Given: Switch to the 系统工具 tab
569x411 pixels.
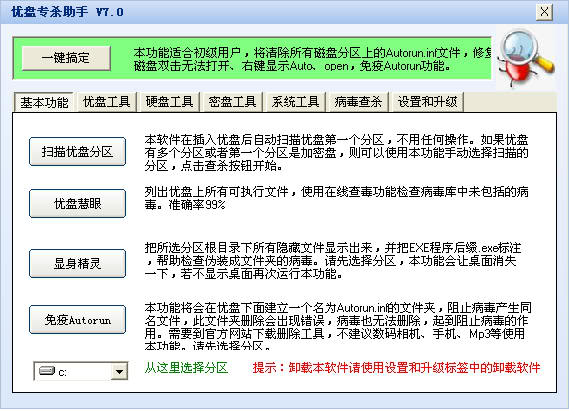Looking at the screenshot, I should coord(295,102).
